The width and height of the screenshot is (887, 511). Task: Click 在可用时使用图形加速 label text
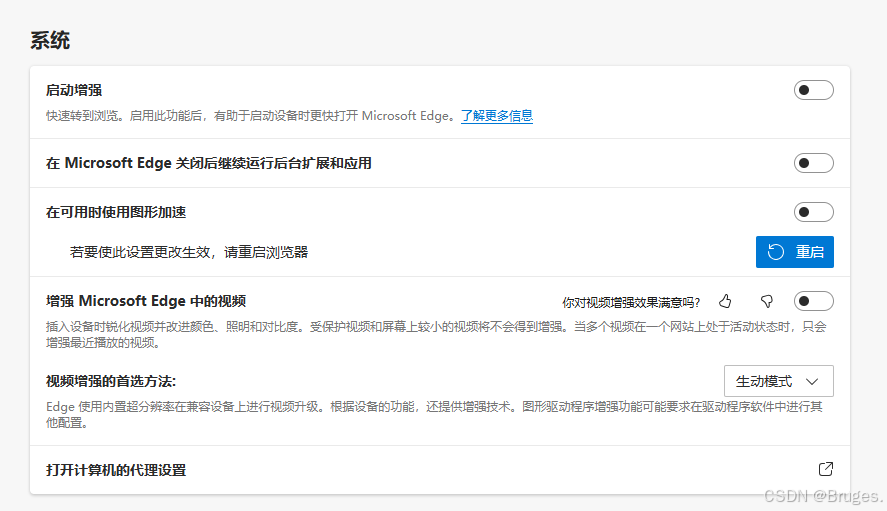(x=116, y=212)
